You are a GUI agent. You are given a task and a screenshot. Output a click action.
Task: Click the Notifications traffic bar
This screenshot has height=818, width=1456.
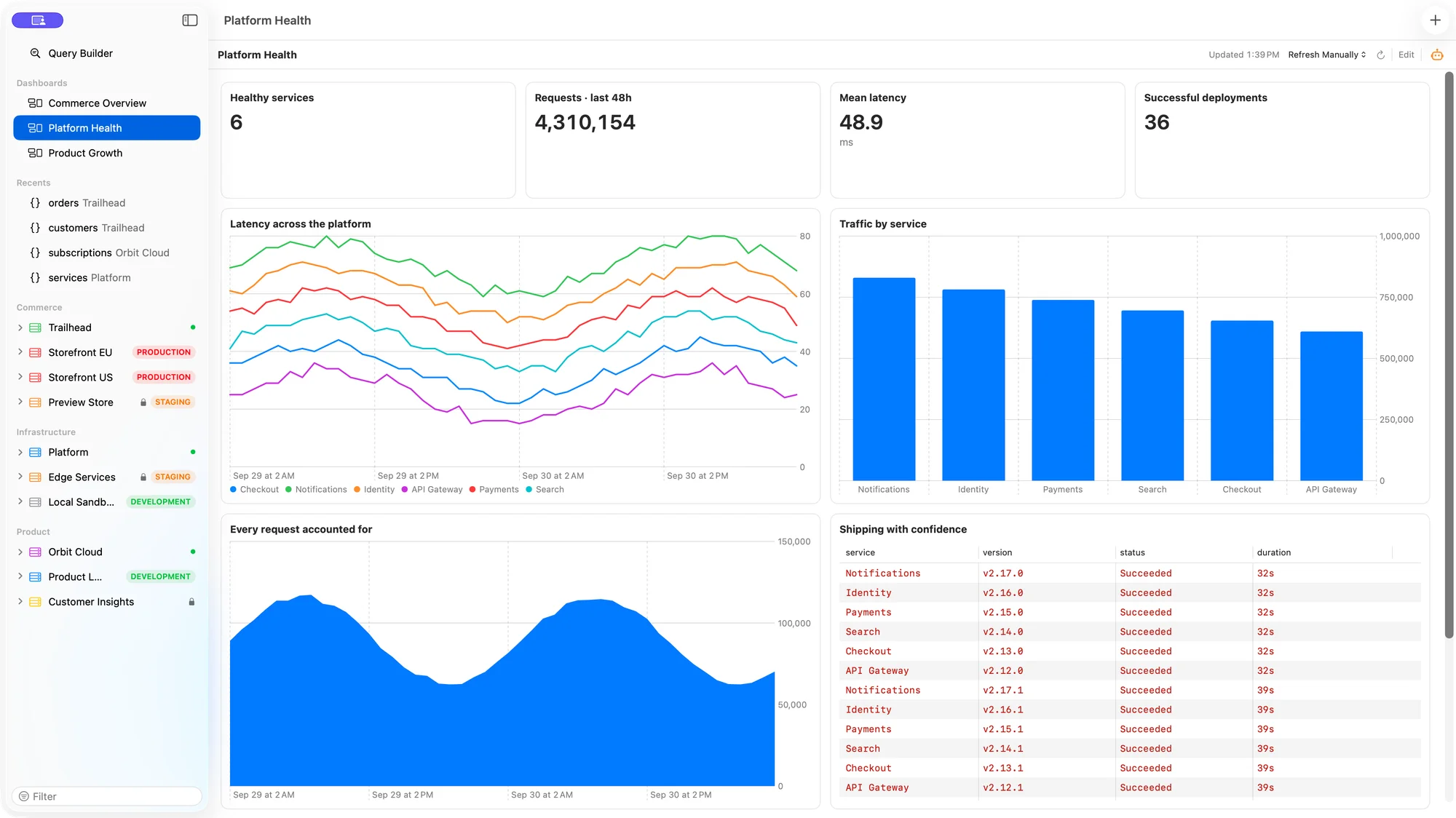[x=884, y=378]
